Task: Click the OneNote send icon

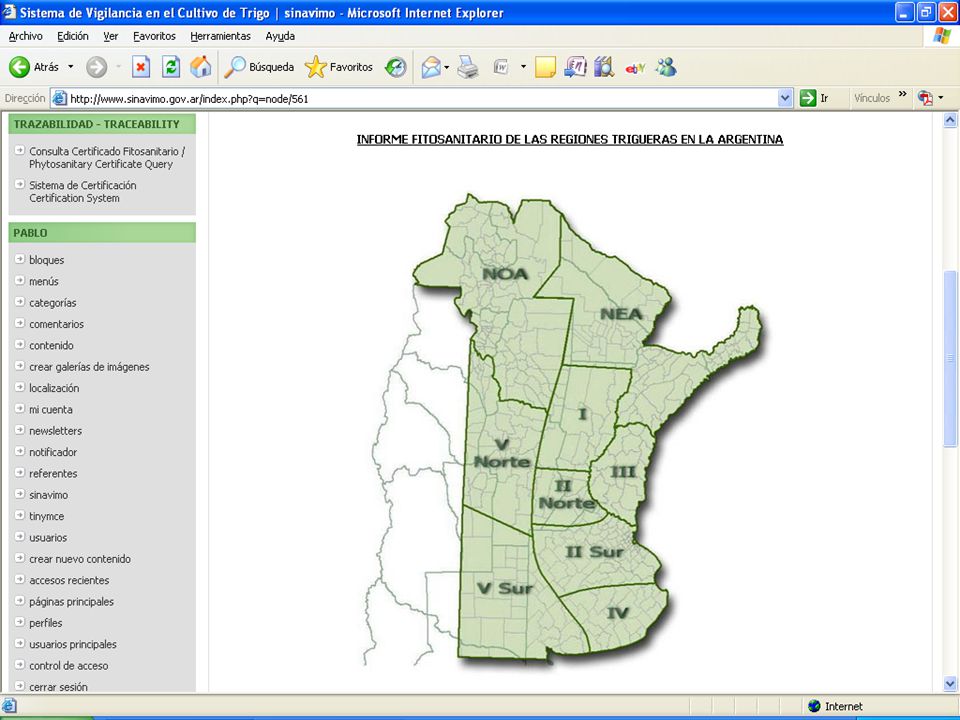Action: (x=575, y=67)
